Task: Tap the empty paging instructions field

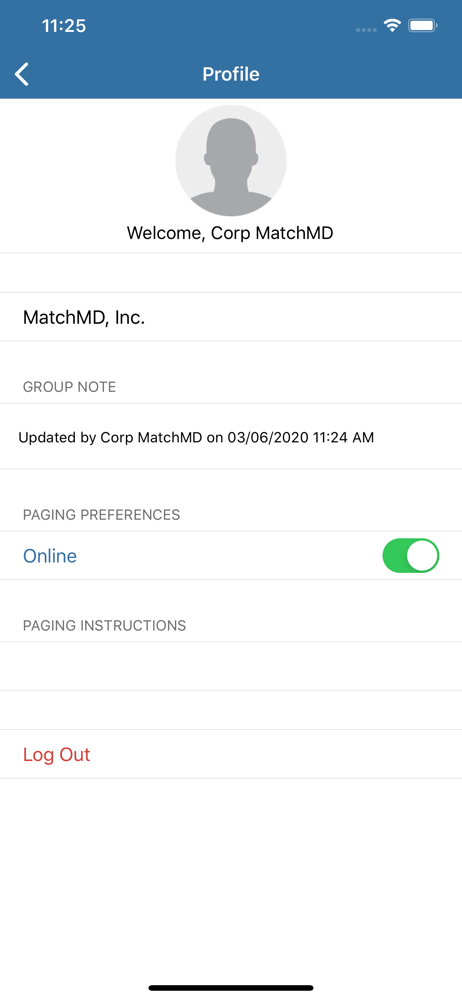Action: tap(231, 666)
